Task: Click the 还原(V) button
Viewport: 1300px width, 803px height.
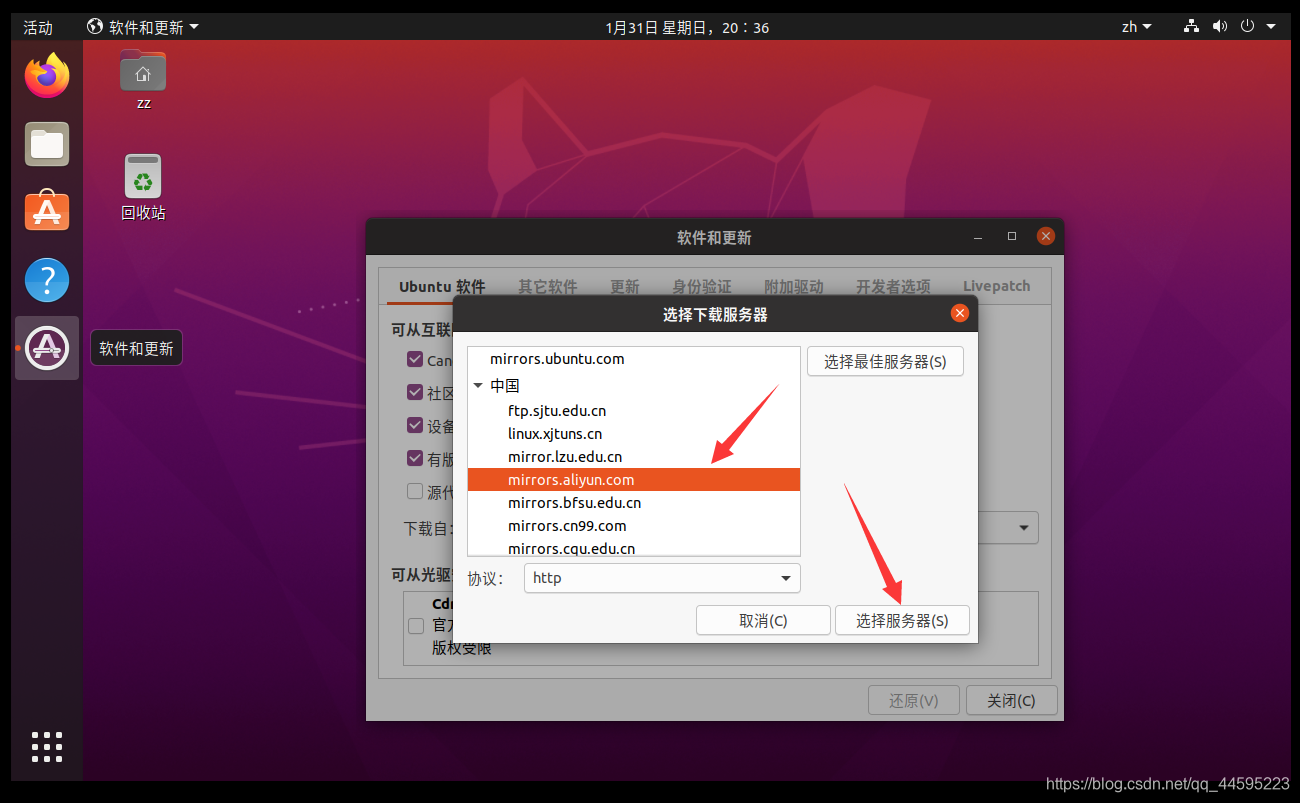Action: point(914,700)
